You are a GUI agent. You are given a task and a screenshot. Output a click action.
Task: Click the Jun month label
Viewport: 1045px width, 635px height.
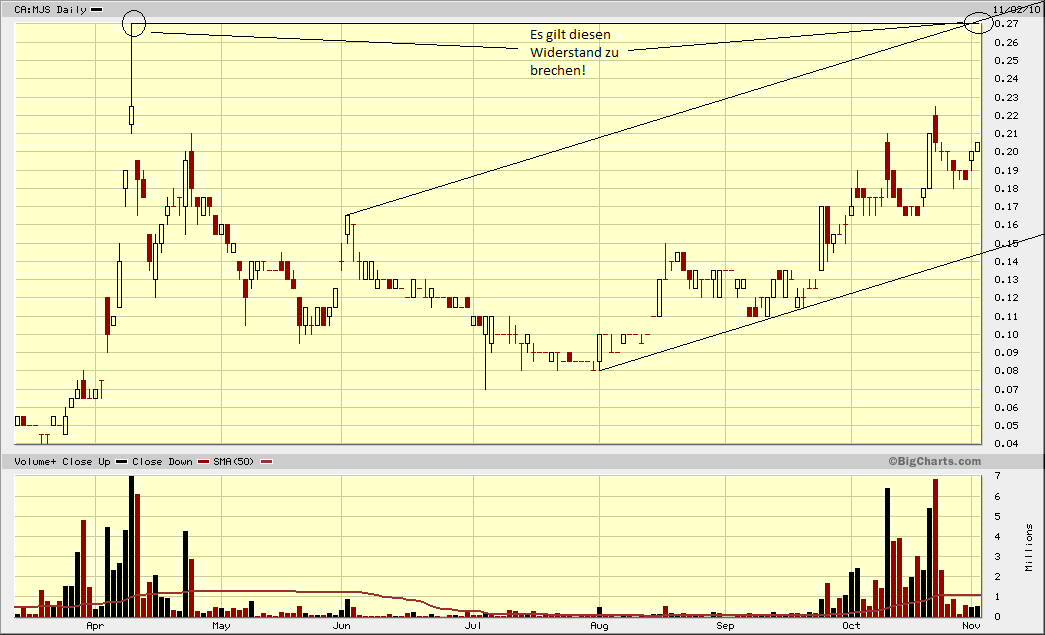click(x=341, y=626)
